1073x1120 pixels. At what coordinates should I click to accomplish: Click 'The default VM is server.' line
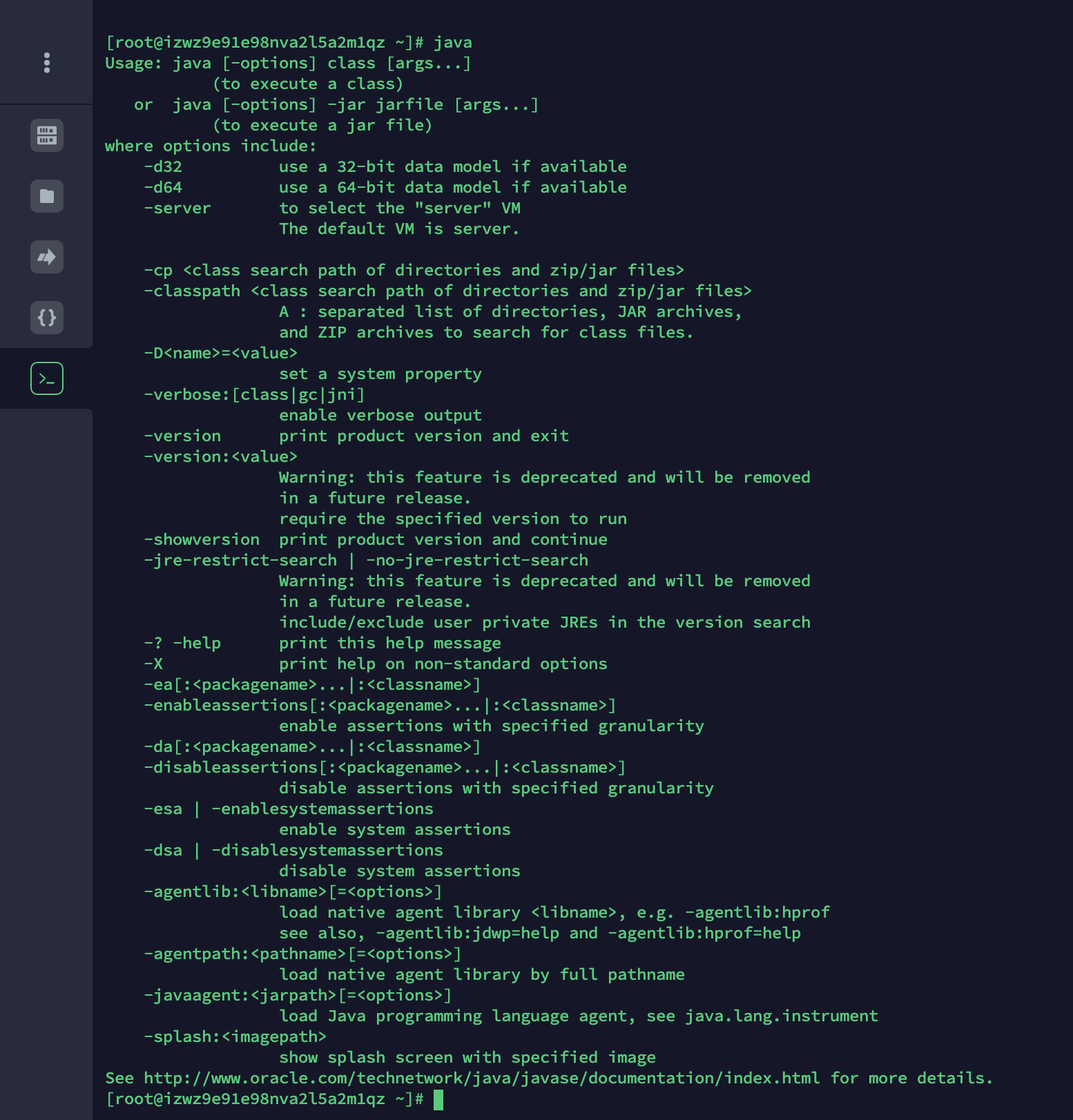[399, 229]
